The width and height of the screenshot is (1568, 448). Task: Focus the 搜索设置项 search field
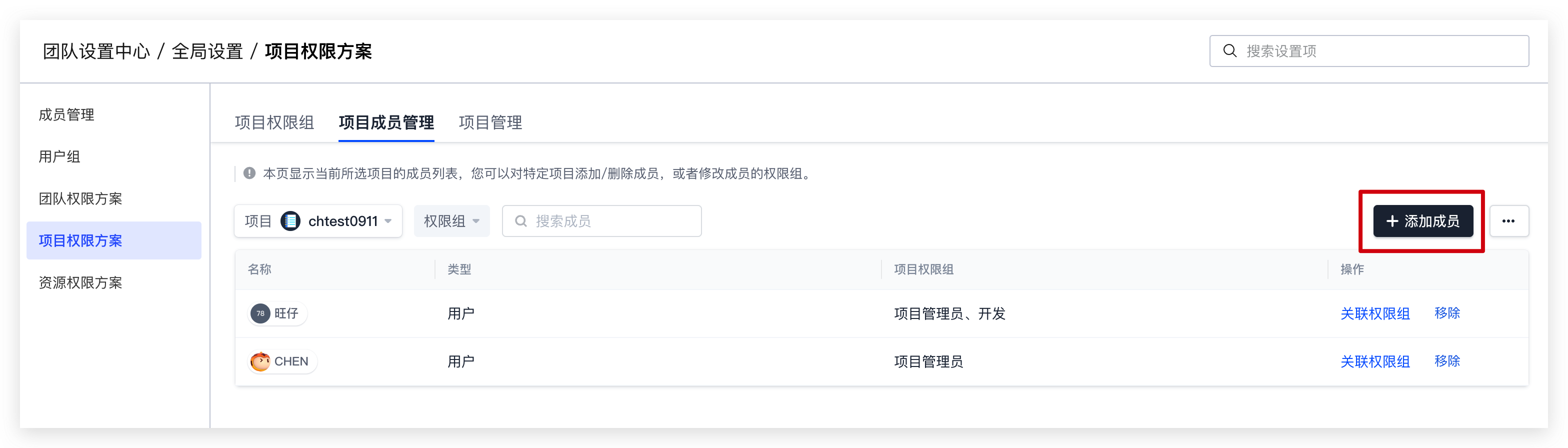1369,51
